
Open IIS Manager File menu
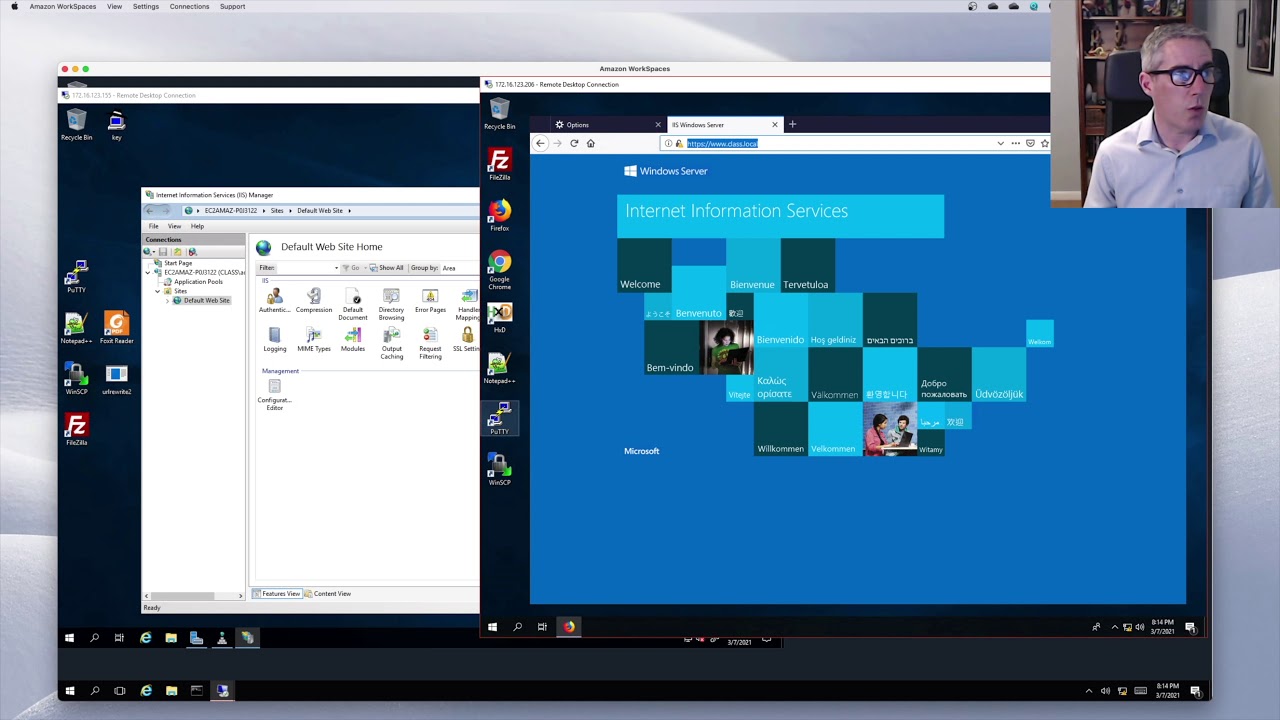[154, 226]
